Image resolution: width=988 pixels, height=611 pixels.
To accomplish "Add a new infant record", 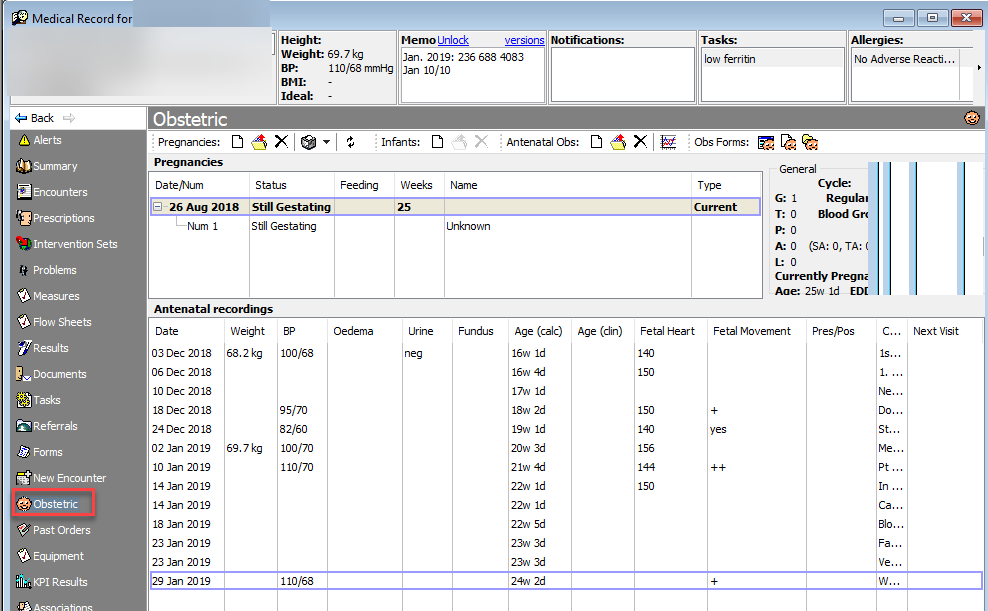I will [437, 142].
